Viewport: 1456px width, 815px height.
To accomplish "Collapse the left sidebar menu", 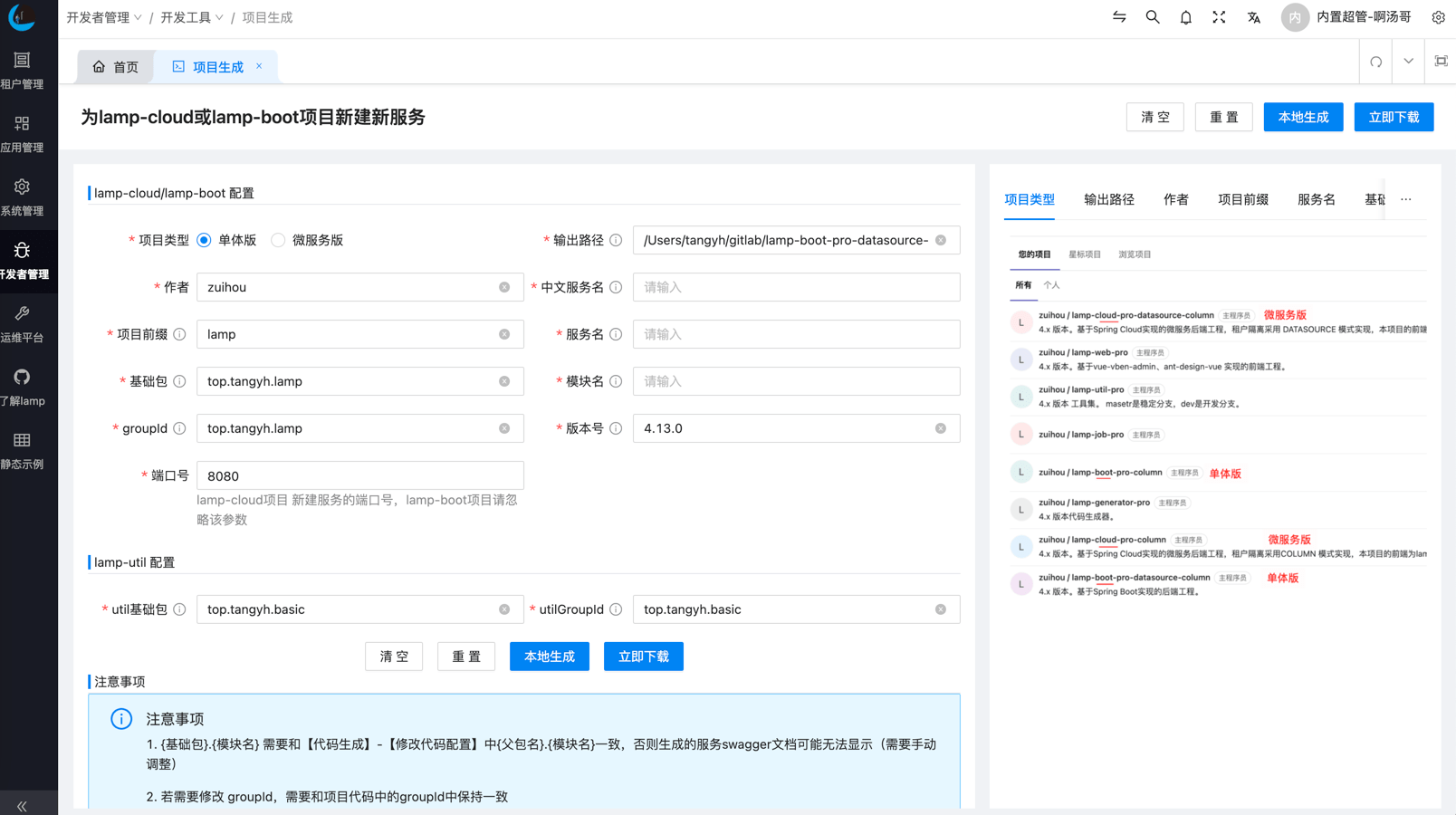I will point(22,805).
